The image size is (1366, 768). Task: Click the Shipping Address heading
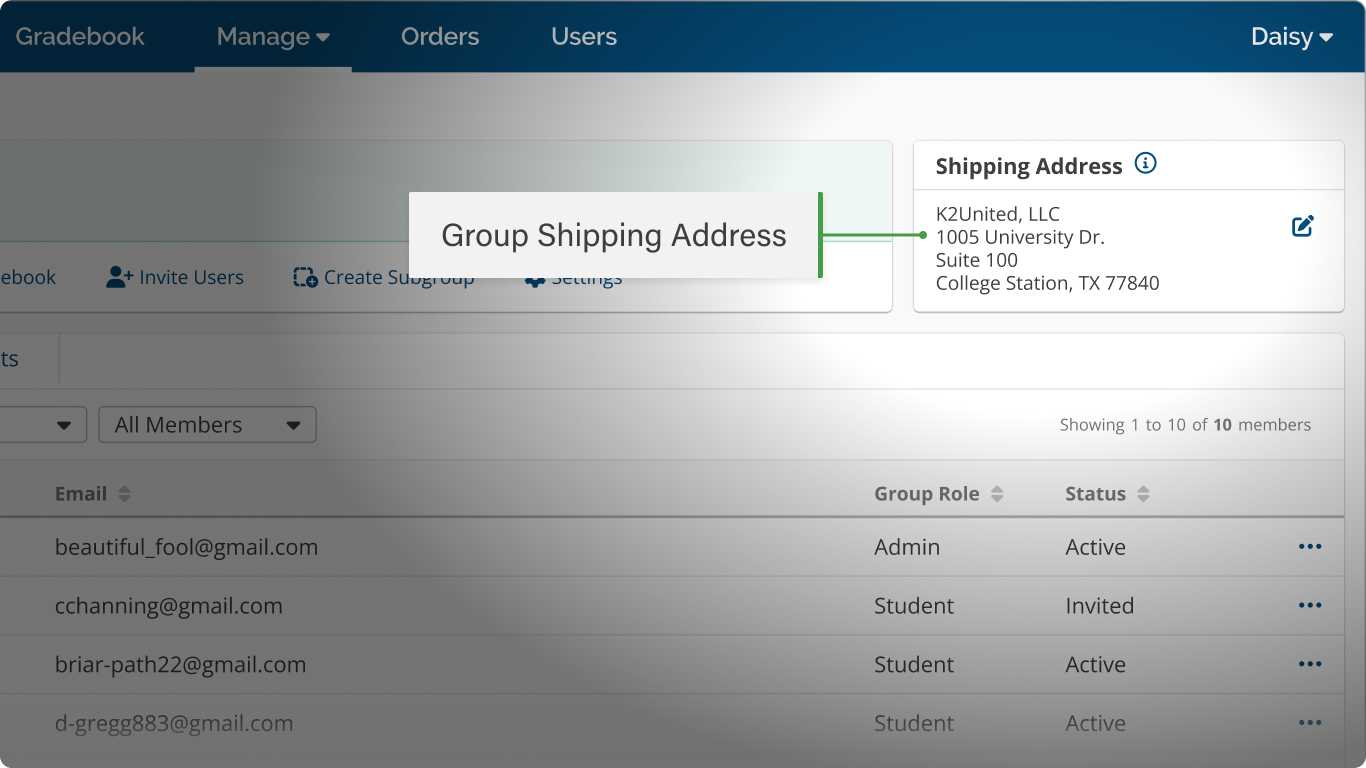click(1029, 167)
